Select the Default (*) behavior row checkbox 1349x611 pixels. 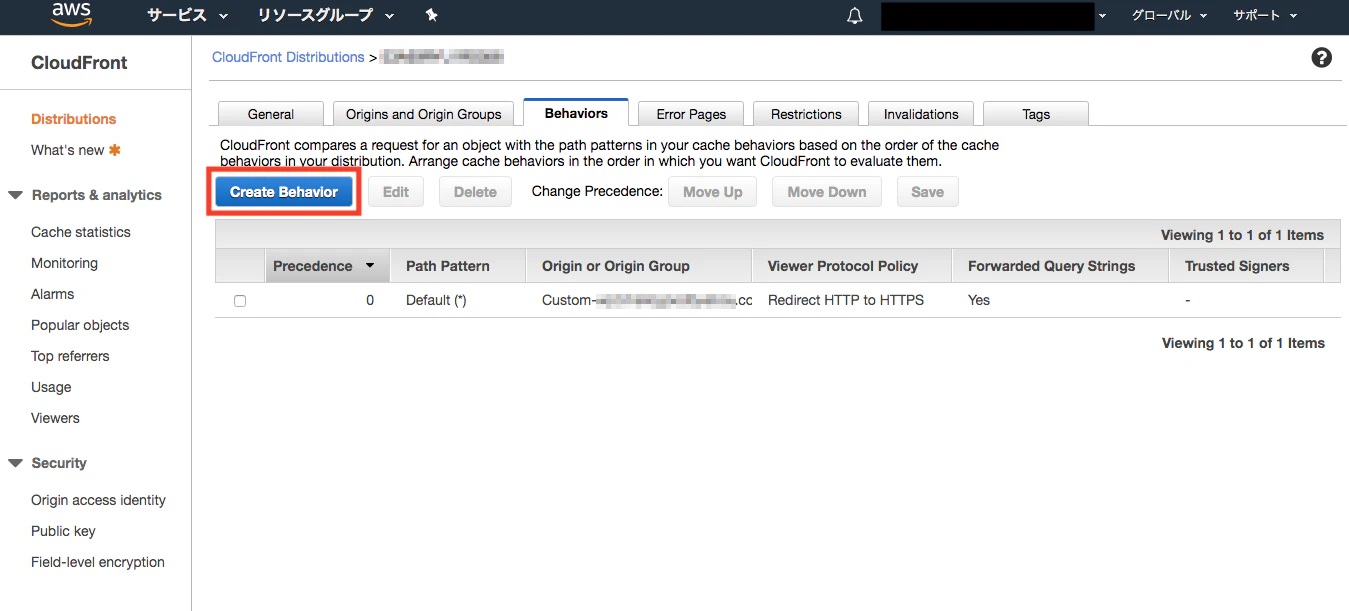tap(240, 301)
